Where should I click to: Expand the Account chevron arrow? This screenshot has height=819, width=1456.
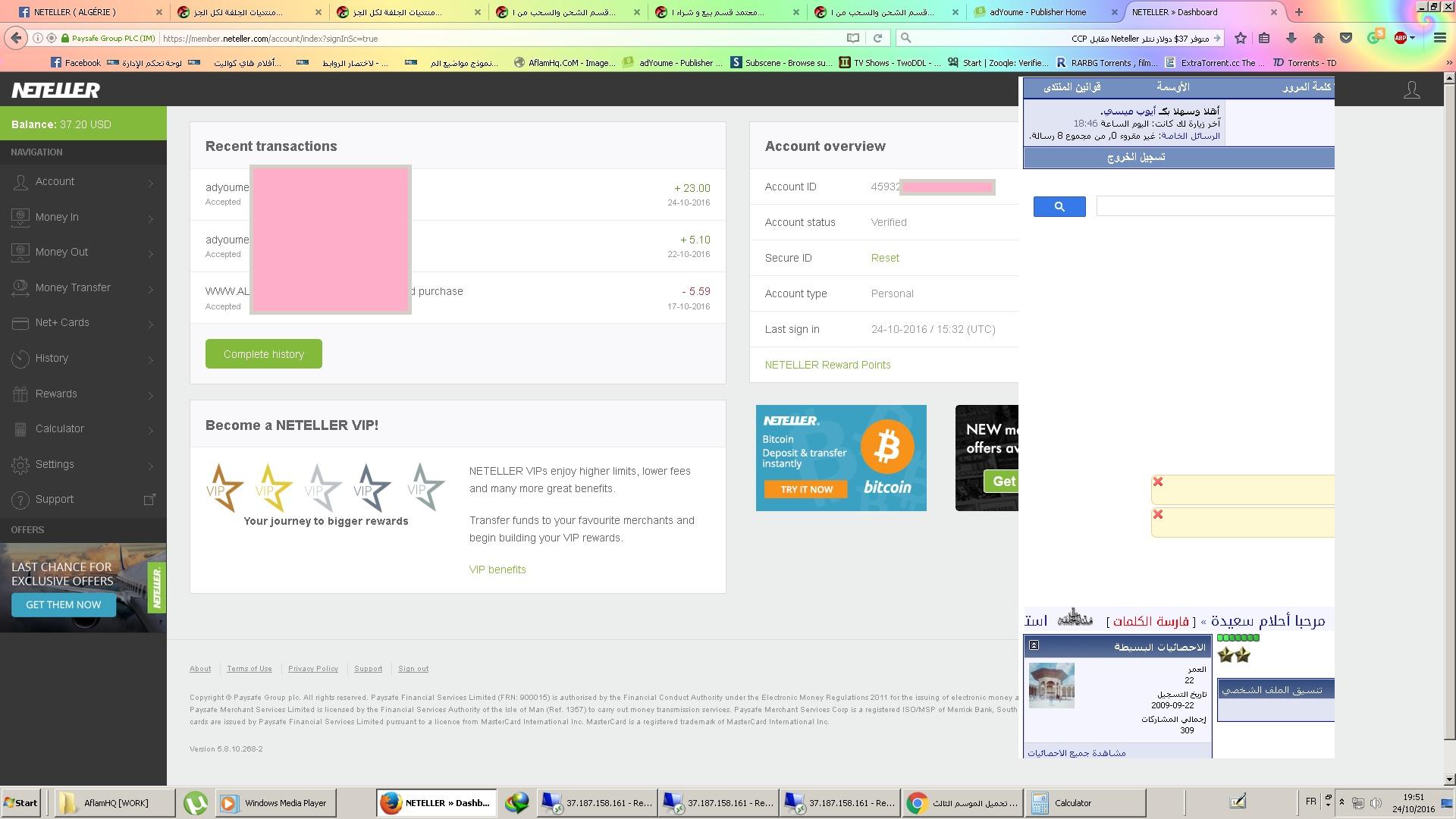point(151,183)
